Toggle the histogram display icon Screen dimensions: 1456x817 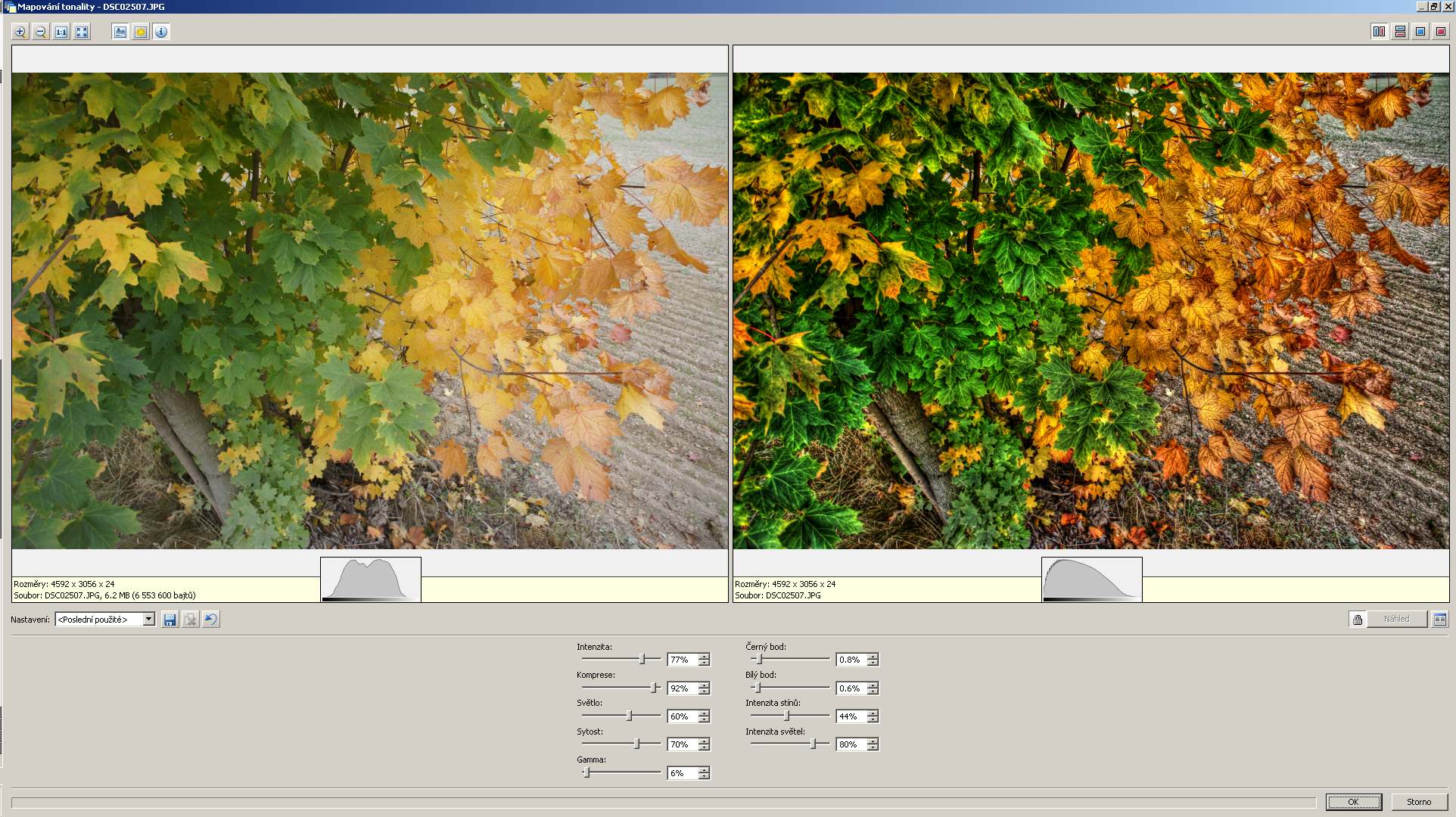coord(120,32)
